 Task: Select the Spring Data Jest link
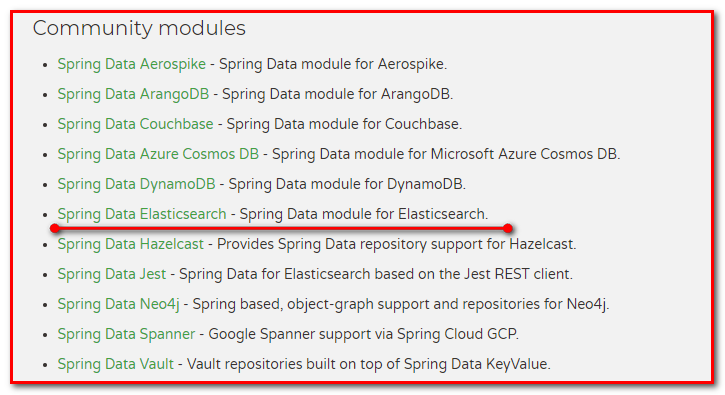point(111,274)
